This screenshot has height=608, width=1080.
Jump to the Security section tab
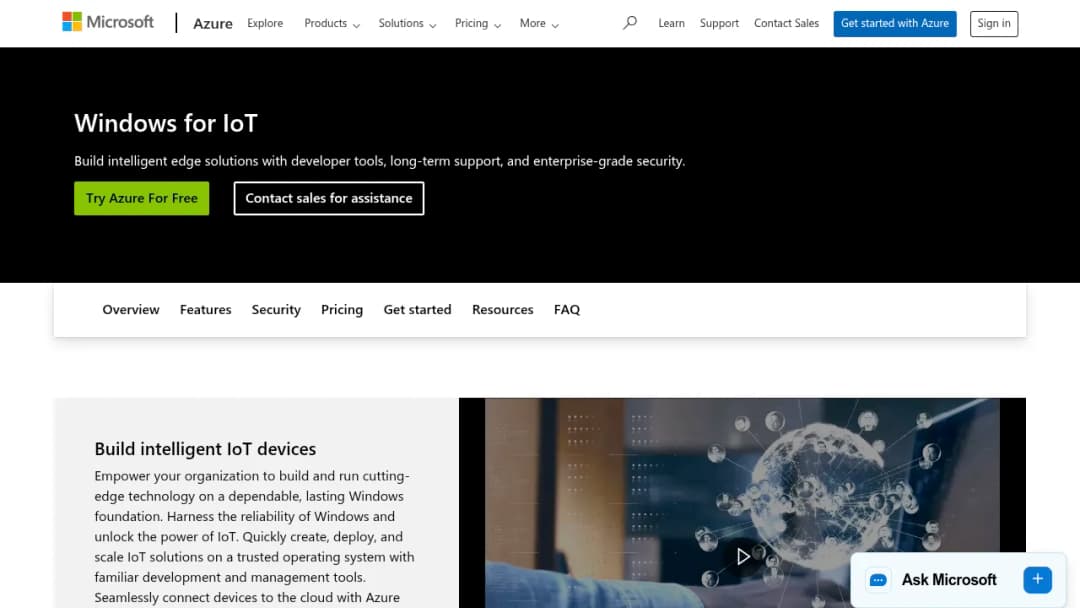pyautogui.click(x=276, y=310)
